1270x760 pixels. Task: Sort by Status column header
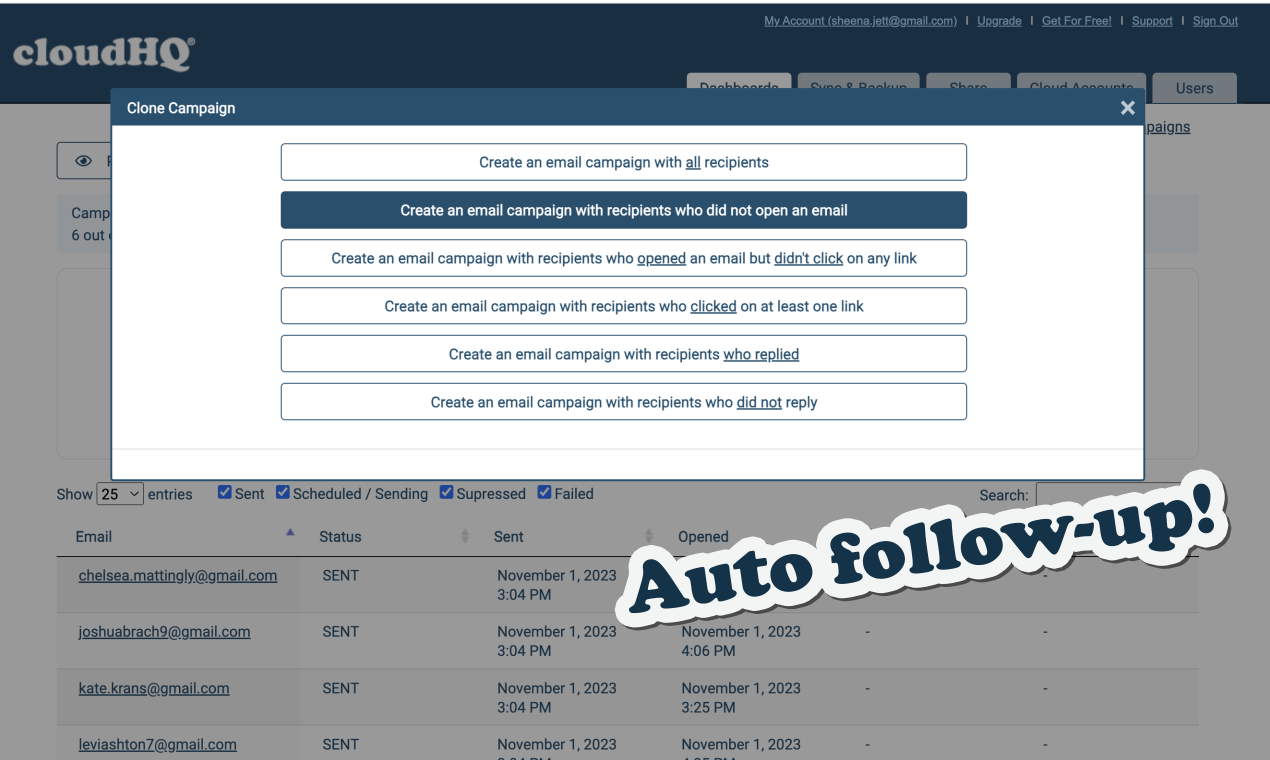tap(340, 537)
